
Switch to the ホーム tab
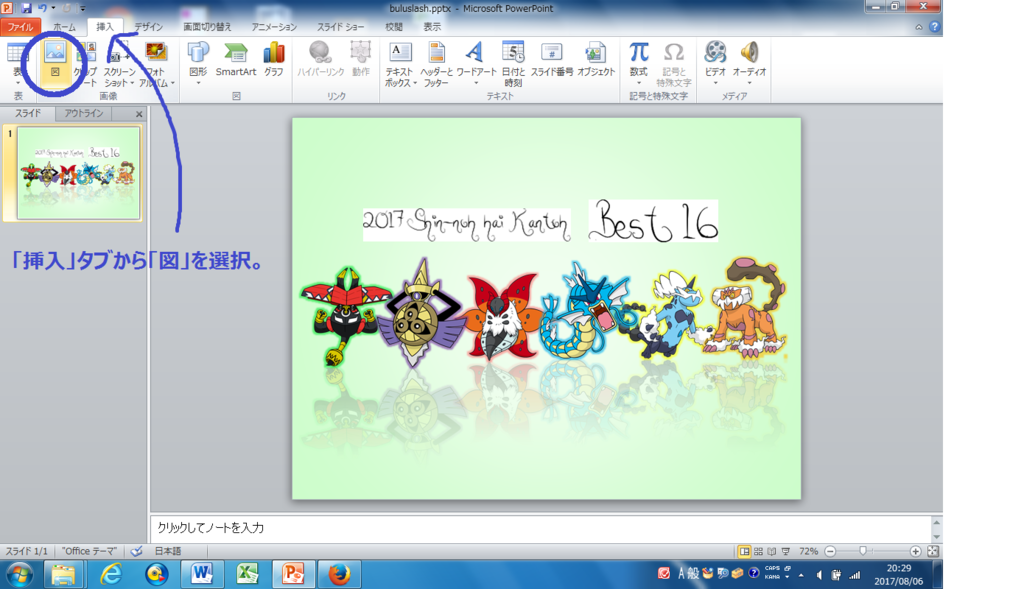(x=64, y=27)
